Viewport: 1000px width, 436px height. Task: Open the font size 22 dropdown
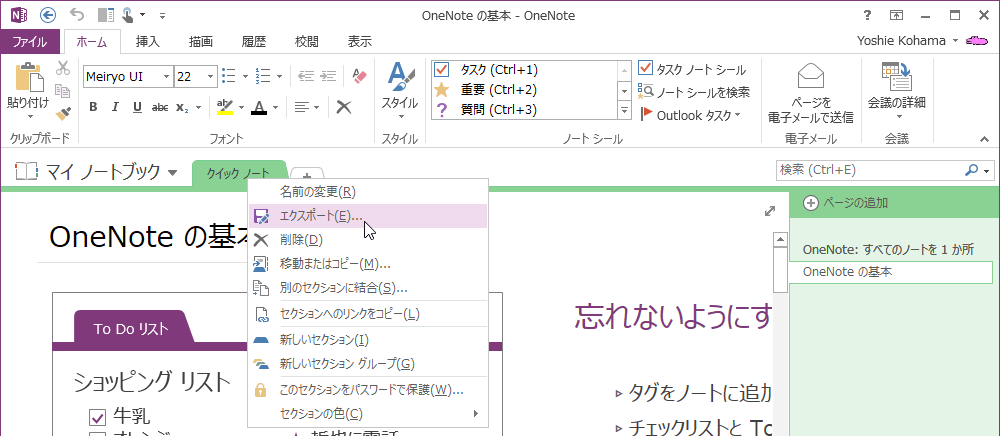[x=211, y=76]
